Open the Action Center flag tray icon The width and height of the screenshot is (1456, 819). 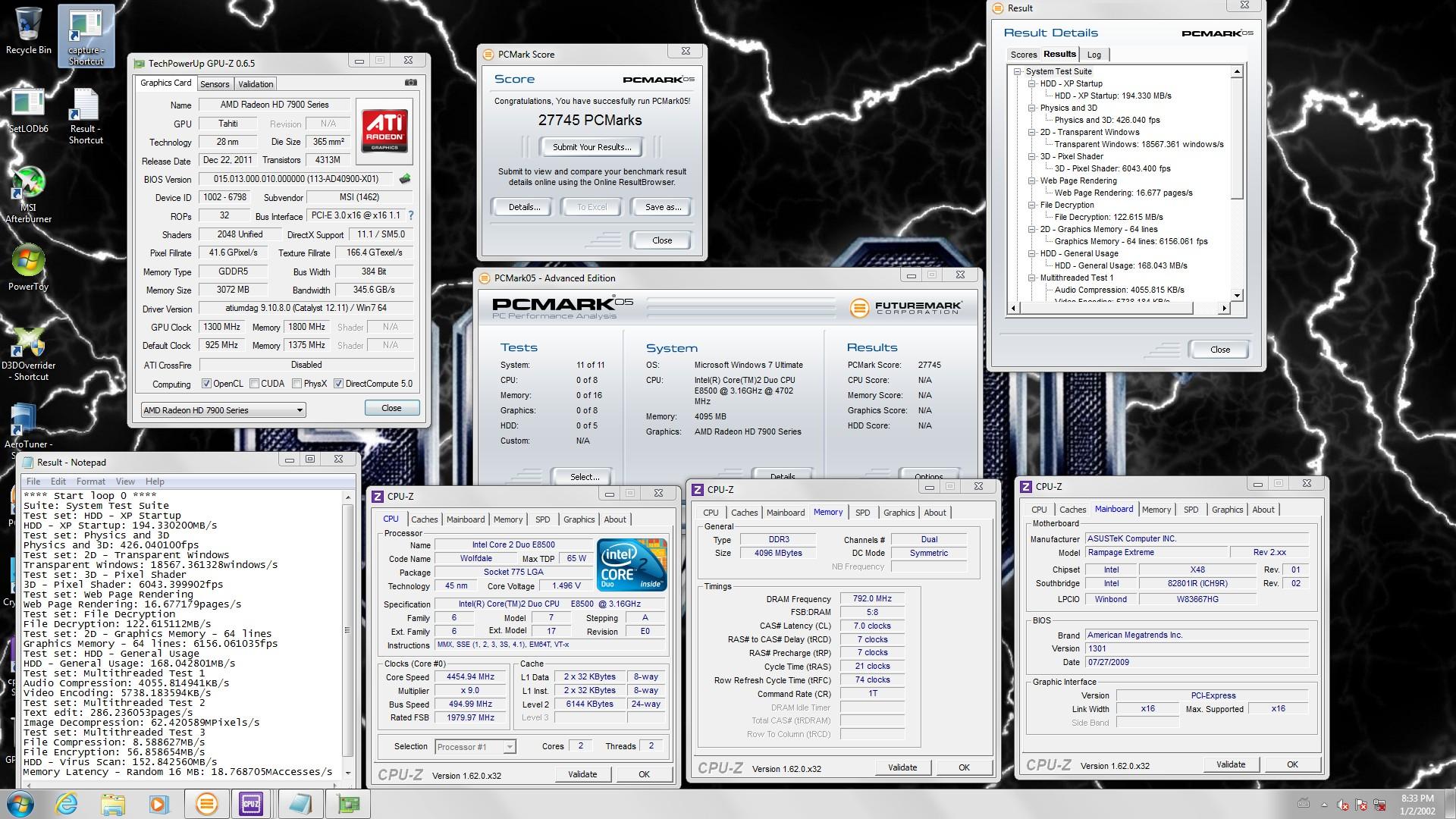1361,805
